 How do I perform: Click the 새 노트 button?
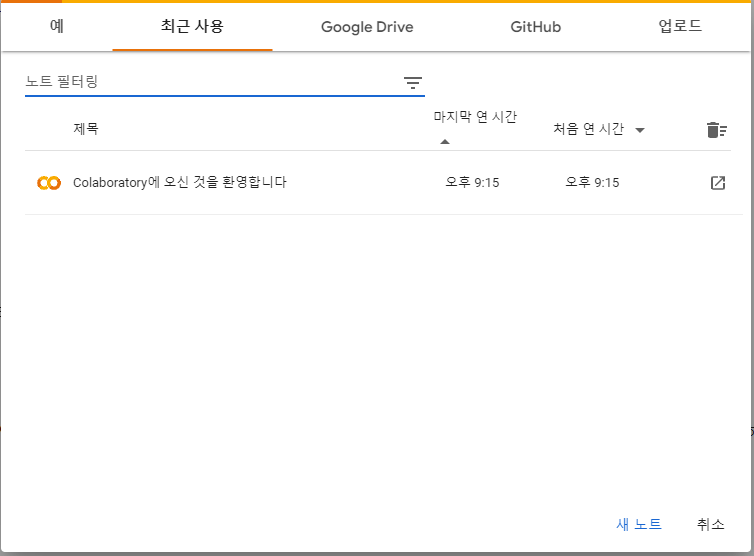point(639,524)
